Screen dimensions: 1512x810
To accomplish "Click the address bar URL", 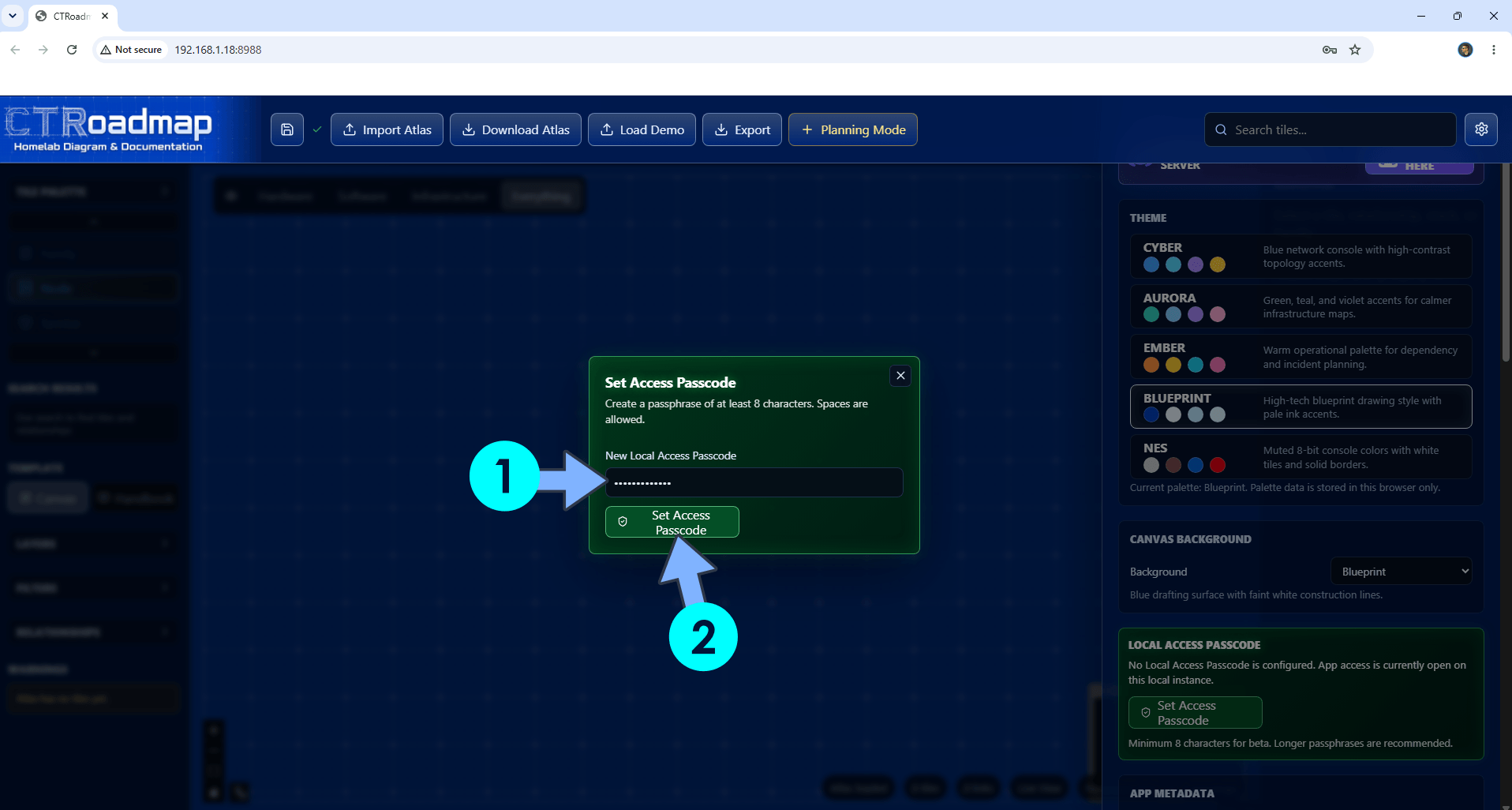I will click(x=218, y=50).
